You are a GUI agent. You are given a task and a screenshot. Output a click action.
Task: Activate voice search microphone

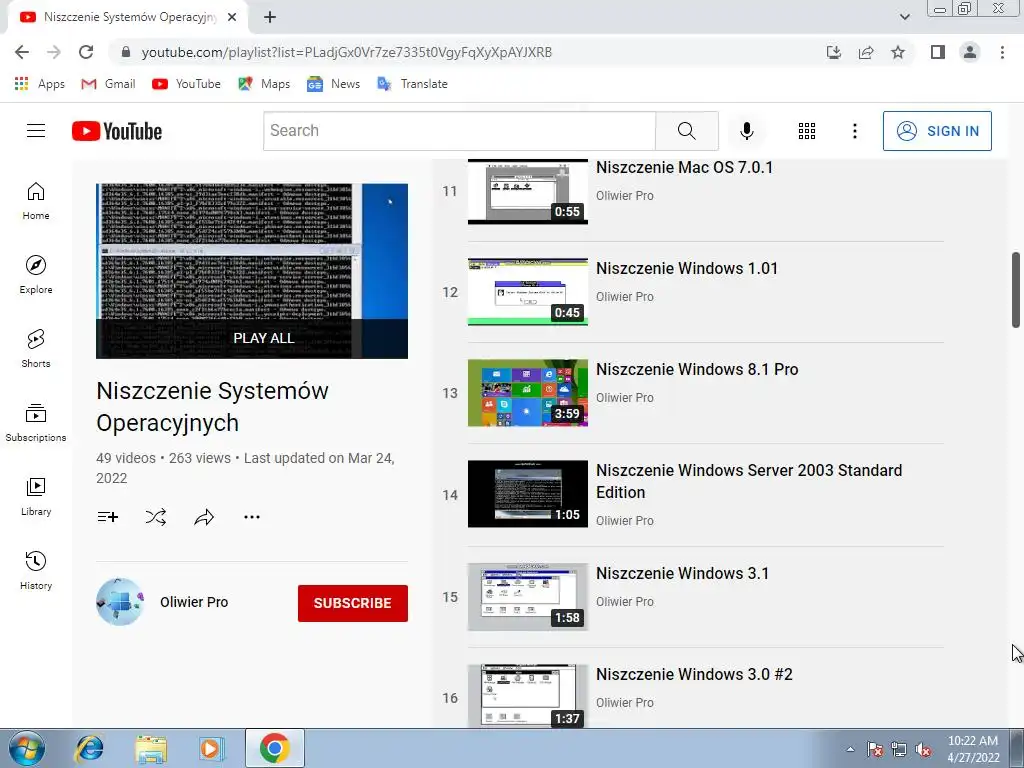coord(746,131)
